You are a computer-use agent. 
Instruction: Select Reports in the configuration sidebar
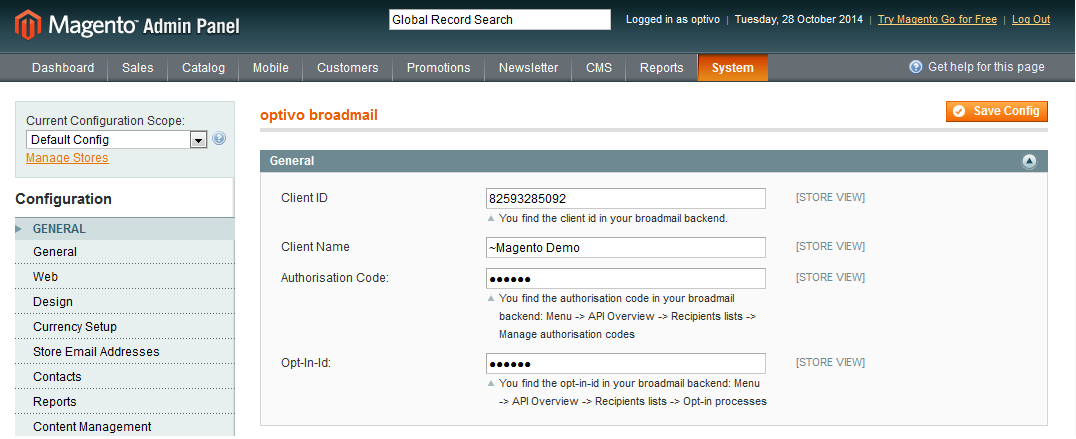point(125,402)
